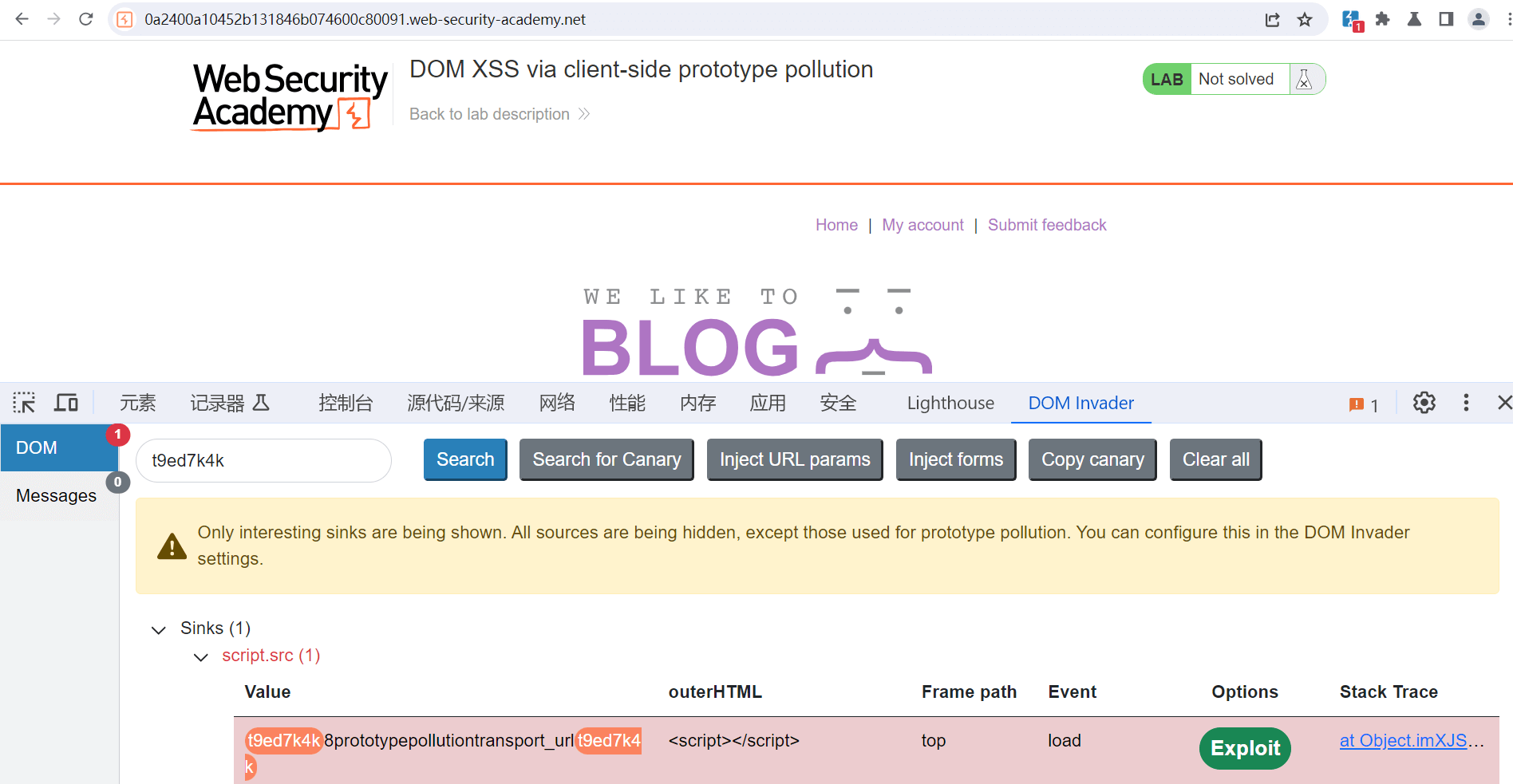1513x784 pixels.
Task: Switch to the Lighthouse tab
Action: (950, 404)
